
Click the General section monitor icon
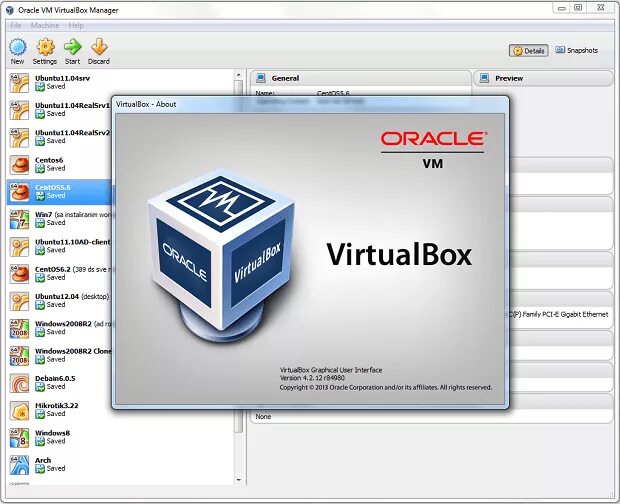click(261, 78)
